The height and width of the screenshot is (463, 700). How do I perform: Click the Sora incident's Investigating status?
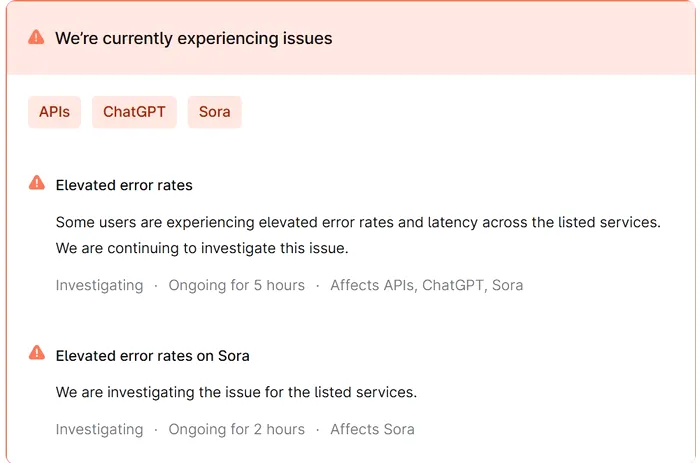click(100, 430)
